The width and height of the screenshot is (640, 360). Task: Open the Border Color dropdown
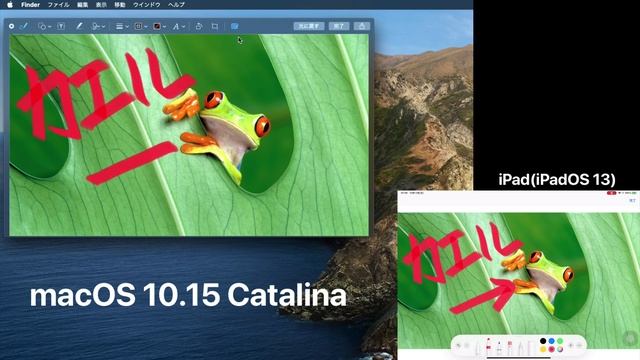click(141, 26)
